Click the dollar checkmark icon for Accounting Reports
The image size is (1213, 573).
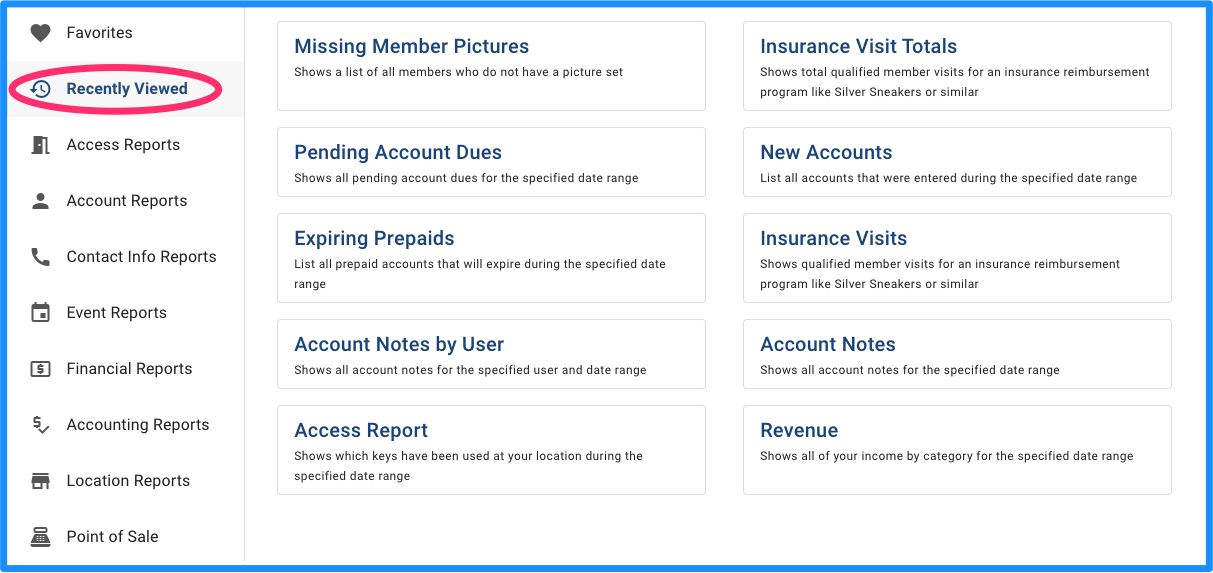[40, 425]
